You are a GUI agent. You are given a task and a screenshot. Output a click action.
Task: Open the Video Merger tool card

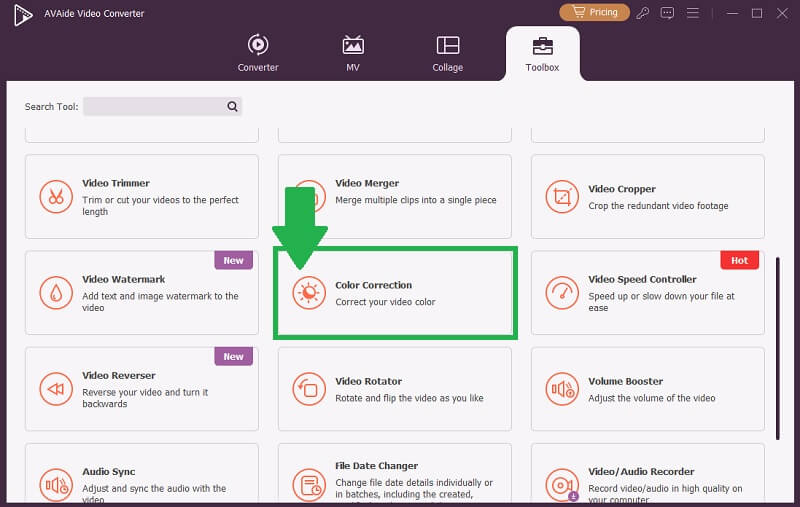tap(394, 196)
